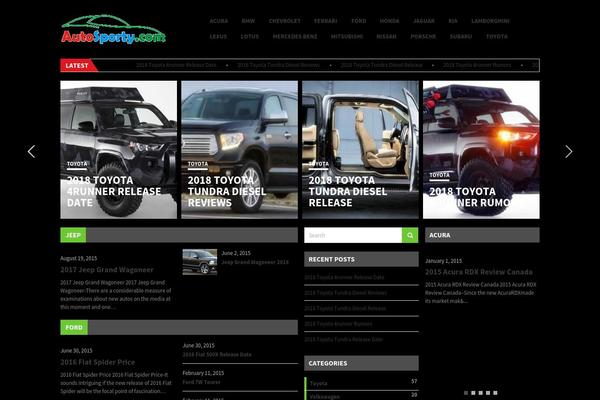This screenshot has width=600, height=400.
Task: Open the AutoSporty.com logo
Action: [113, 30]
